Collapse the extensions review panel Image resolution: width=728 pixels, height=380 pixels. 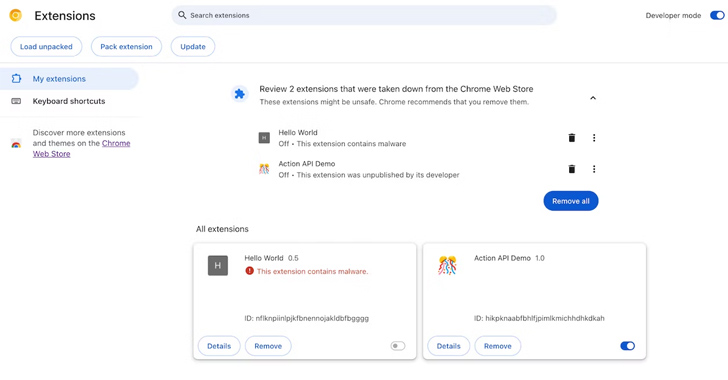coord(593,98)
